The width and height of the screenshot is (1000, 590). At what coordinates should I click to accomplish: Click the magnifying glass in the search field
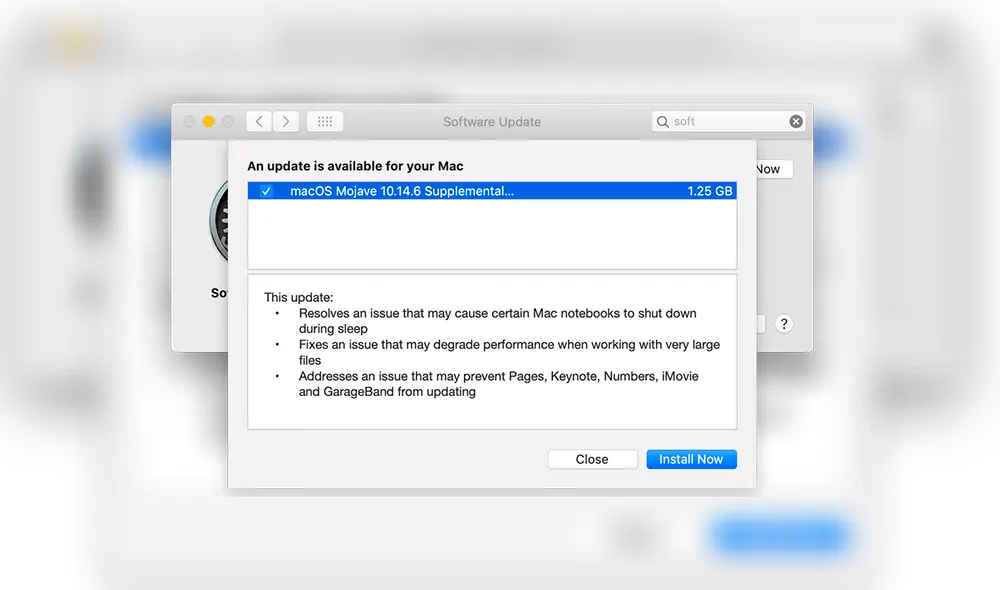pyautogui.click(x=663, y=121)
